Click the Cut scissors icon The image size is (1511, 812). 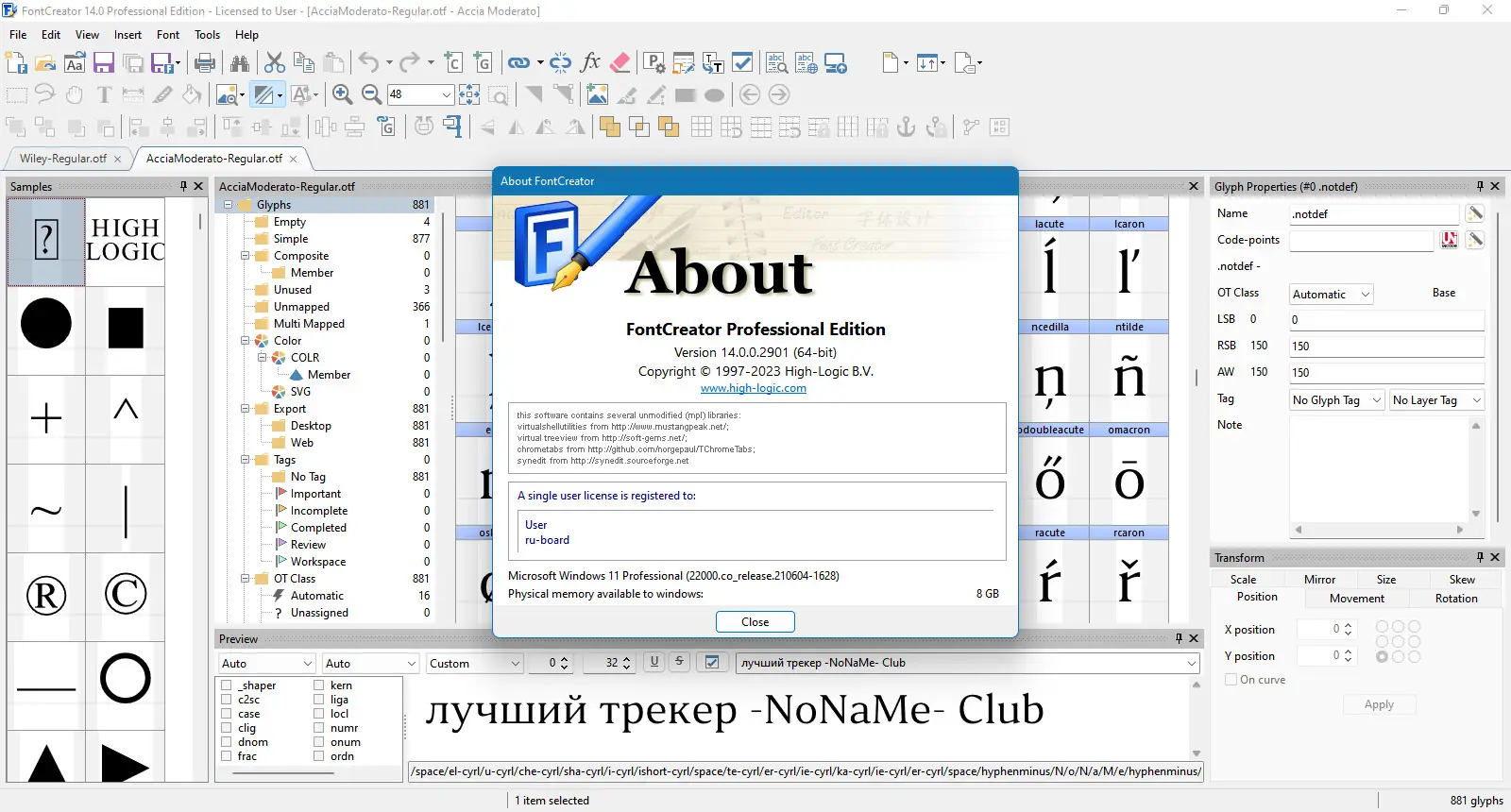275,63
